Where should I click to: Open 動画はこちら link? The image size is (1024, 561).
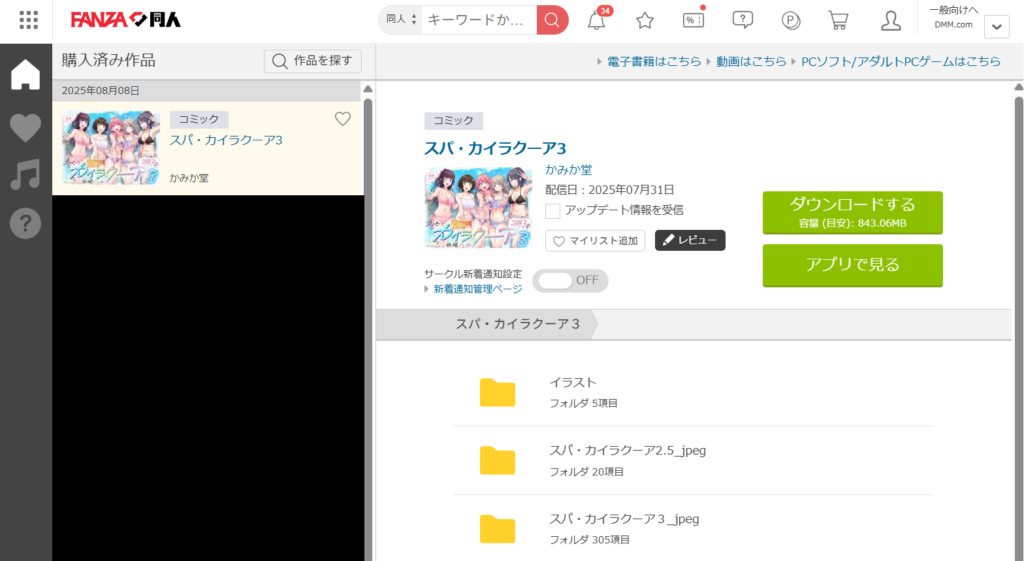(x=751, y=61)
